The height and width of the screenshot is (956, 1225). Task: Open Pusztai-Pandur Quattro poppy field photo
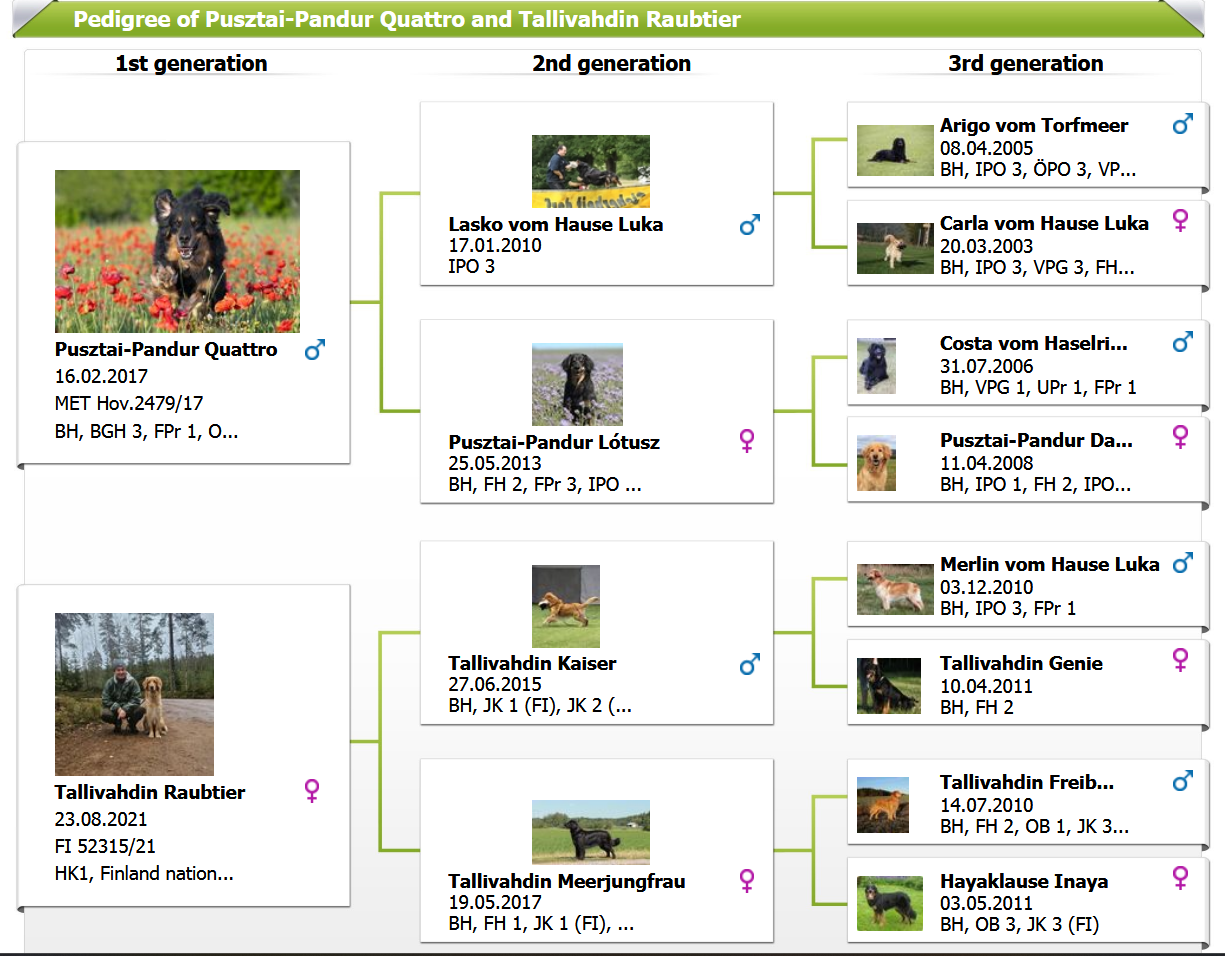click(177, 251)
